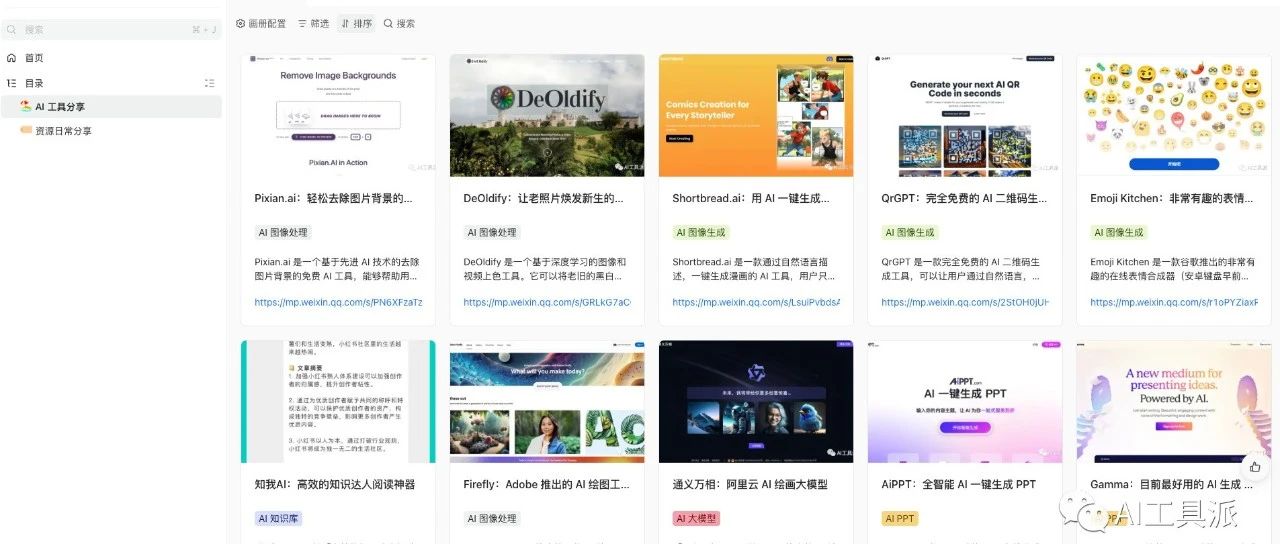Click title Shortbread.ai:用 AI 一键生成
This screenshot has height=544, width=1280.
click(x=751, y=198)
